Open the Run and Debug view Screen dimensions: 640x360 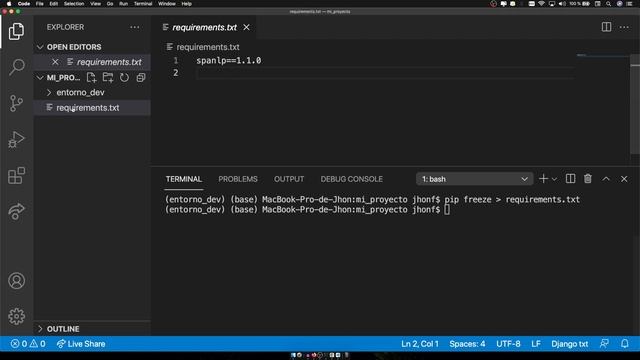click(x=16, y=140)
